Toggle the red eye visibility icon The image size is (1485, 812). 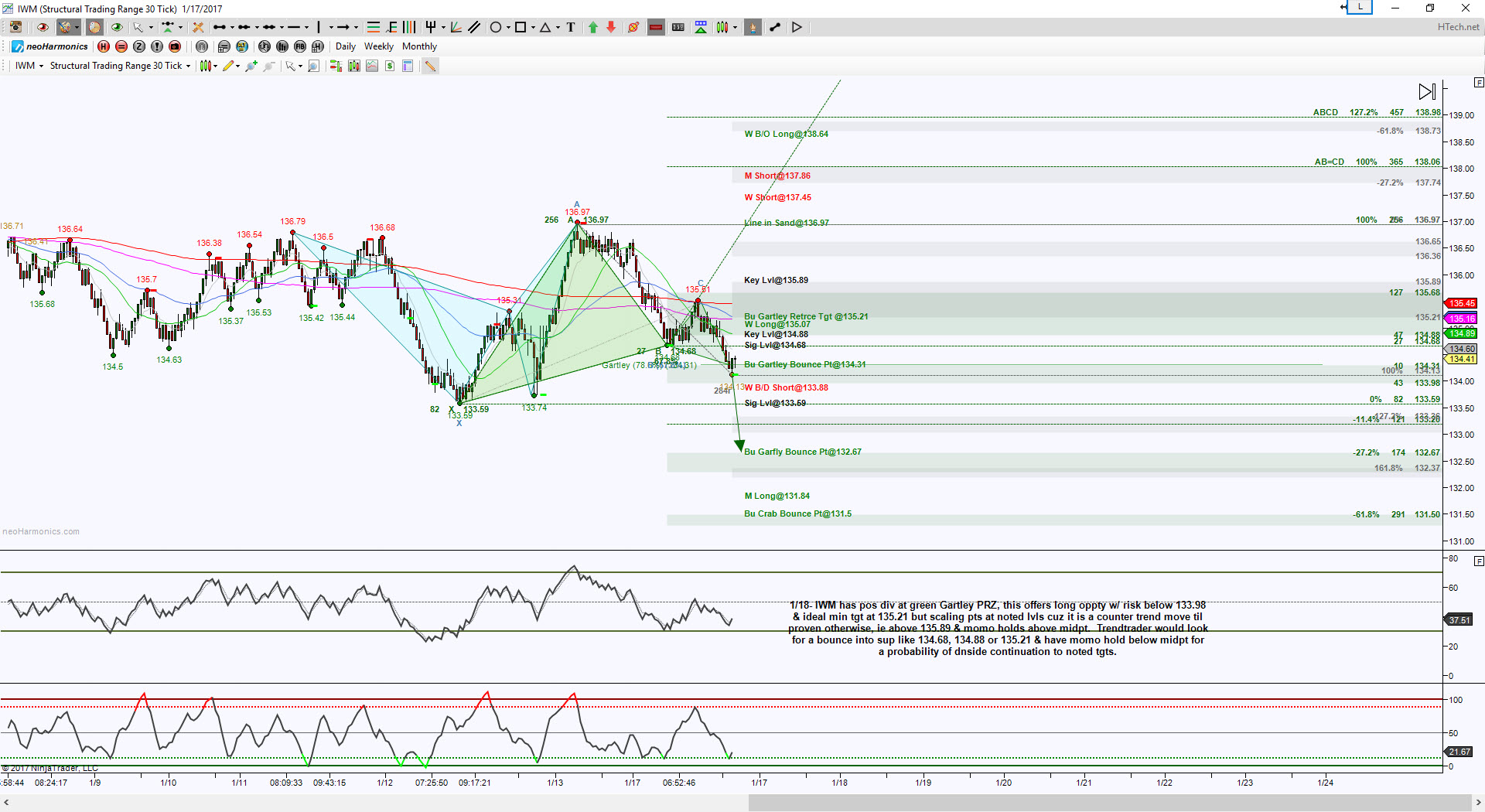point(43,27)
